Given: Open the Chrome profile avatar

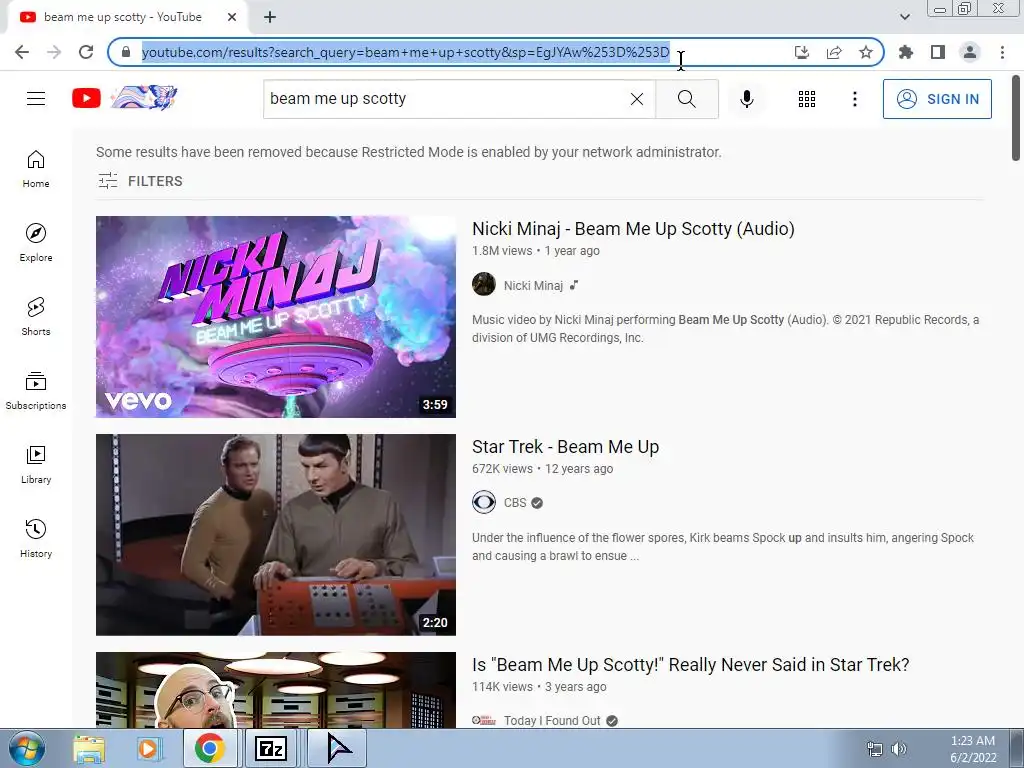Looking at the screenshot, I should tap(970, 52).
